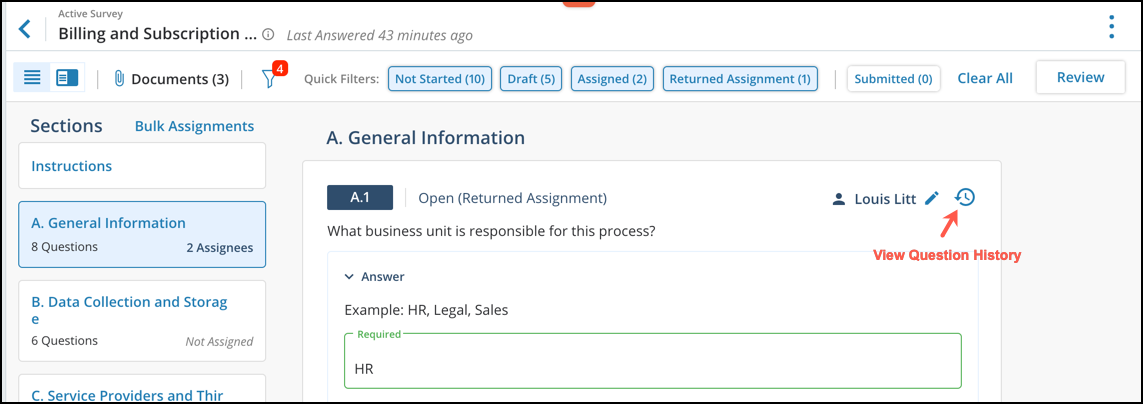Go back using the left chevron arrow

[25, 29]
